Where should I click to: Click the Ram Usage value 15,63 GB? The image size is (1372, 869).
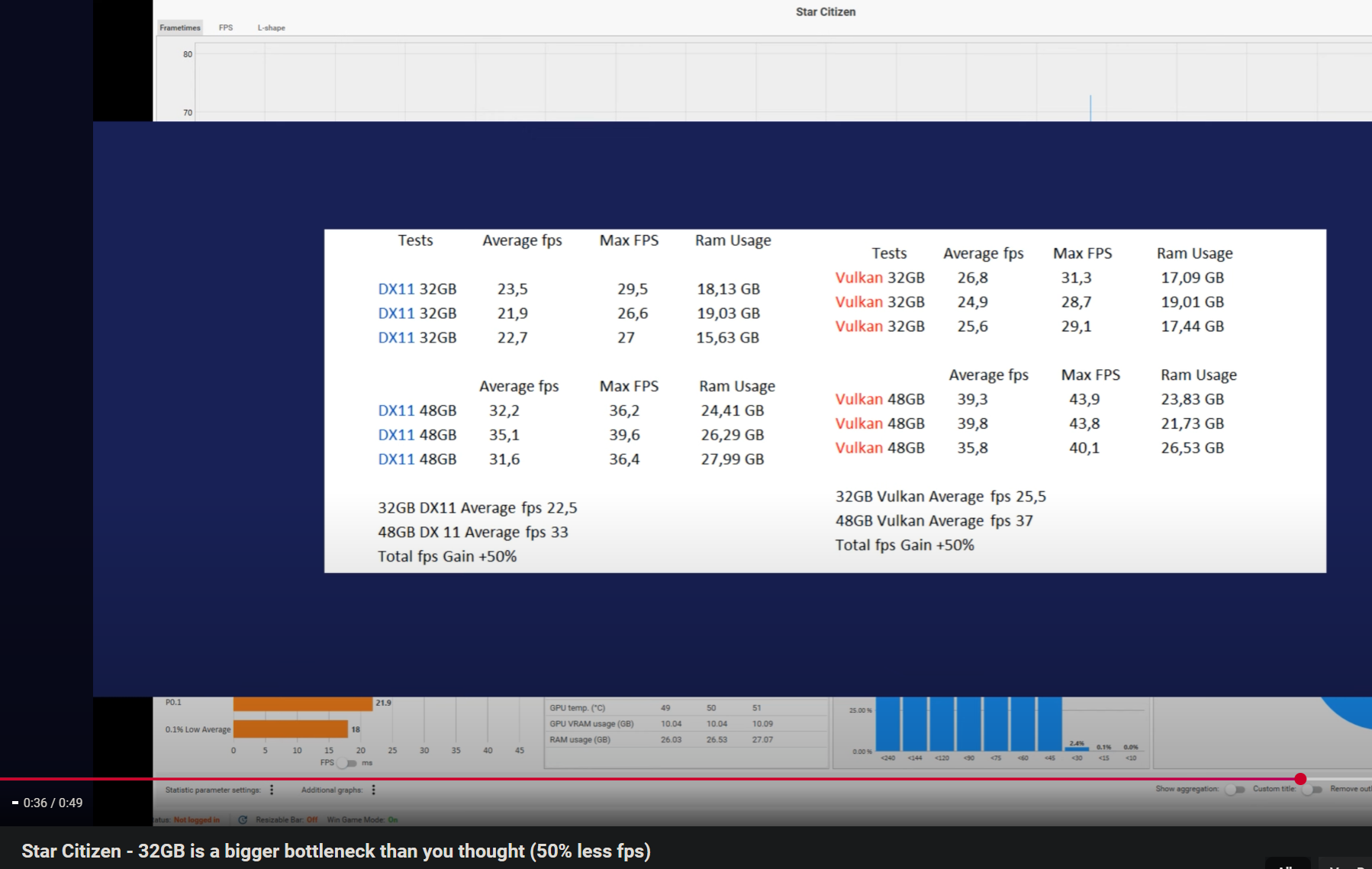[x=728, y=337]
